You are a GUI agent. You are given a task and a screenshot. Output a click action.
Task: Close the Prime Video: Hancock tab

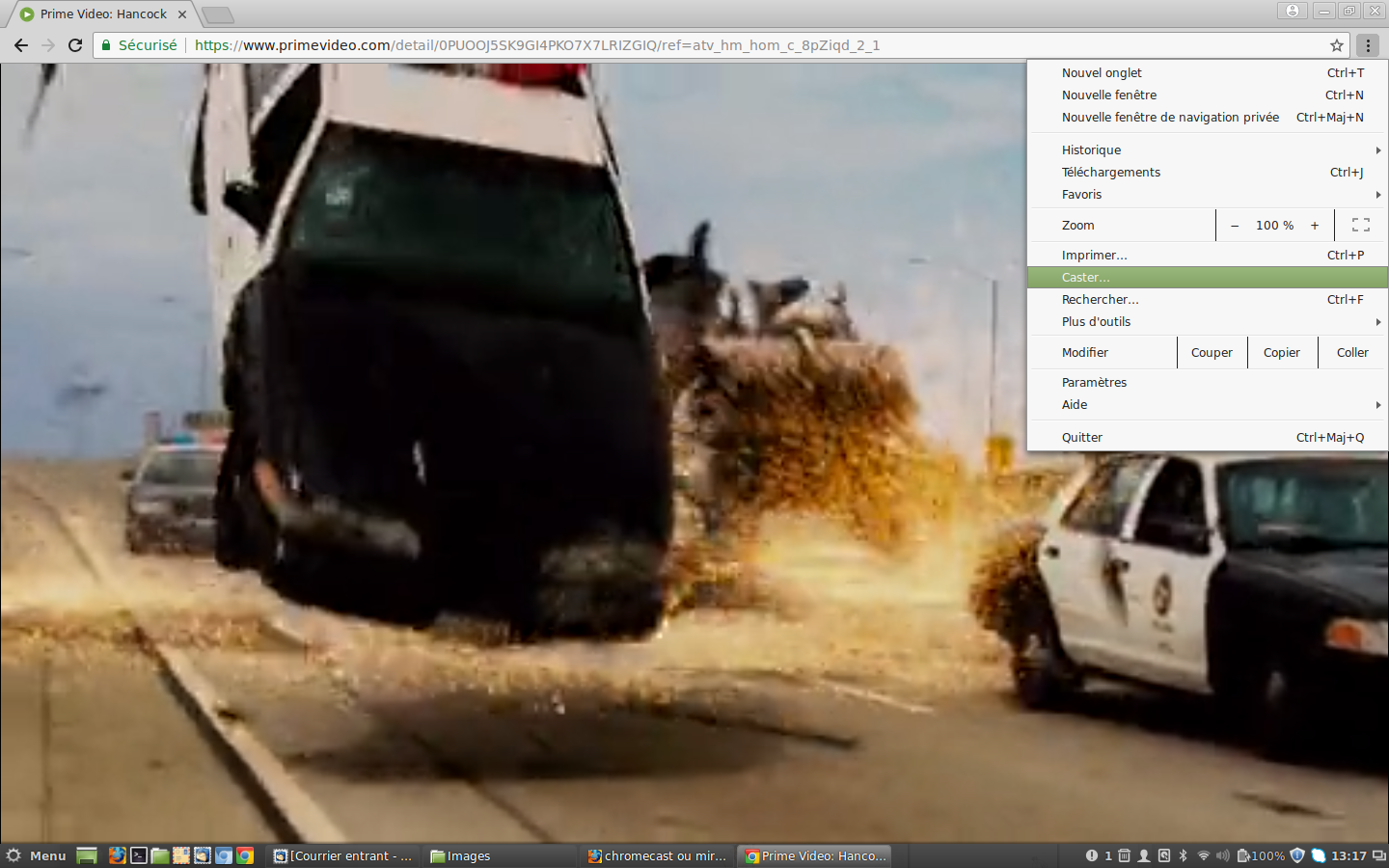(x=182, y=14)
